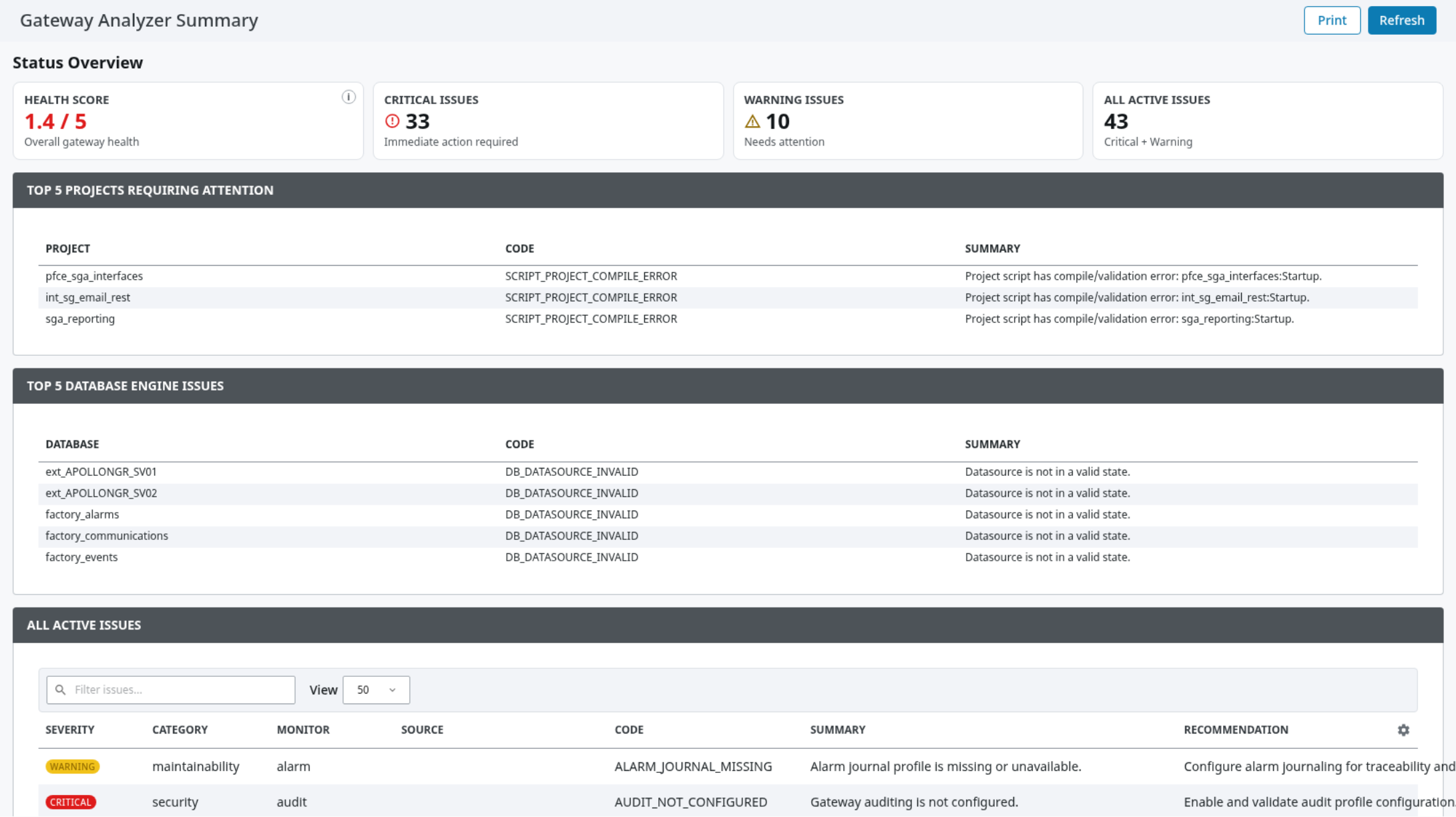Viewport: 1456px width, 817px height.
Task: Click the Critical Issues alert icon
Action: [393, 121]
